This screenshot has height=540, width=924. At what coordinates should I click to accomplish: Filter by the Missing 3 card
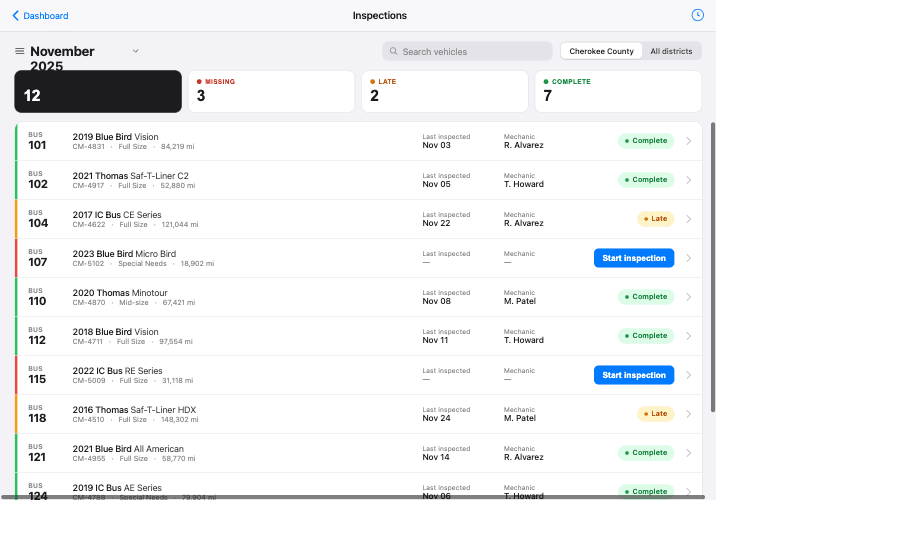[271, 91]
